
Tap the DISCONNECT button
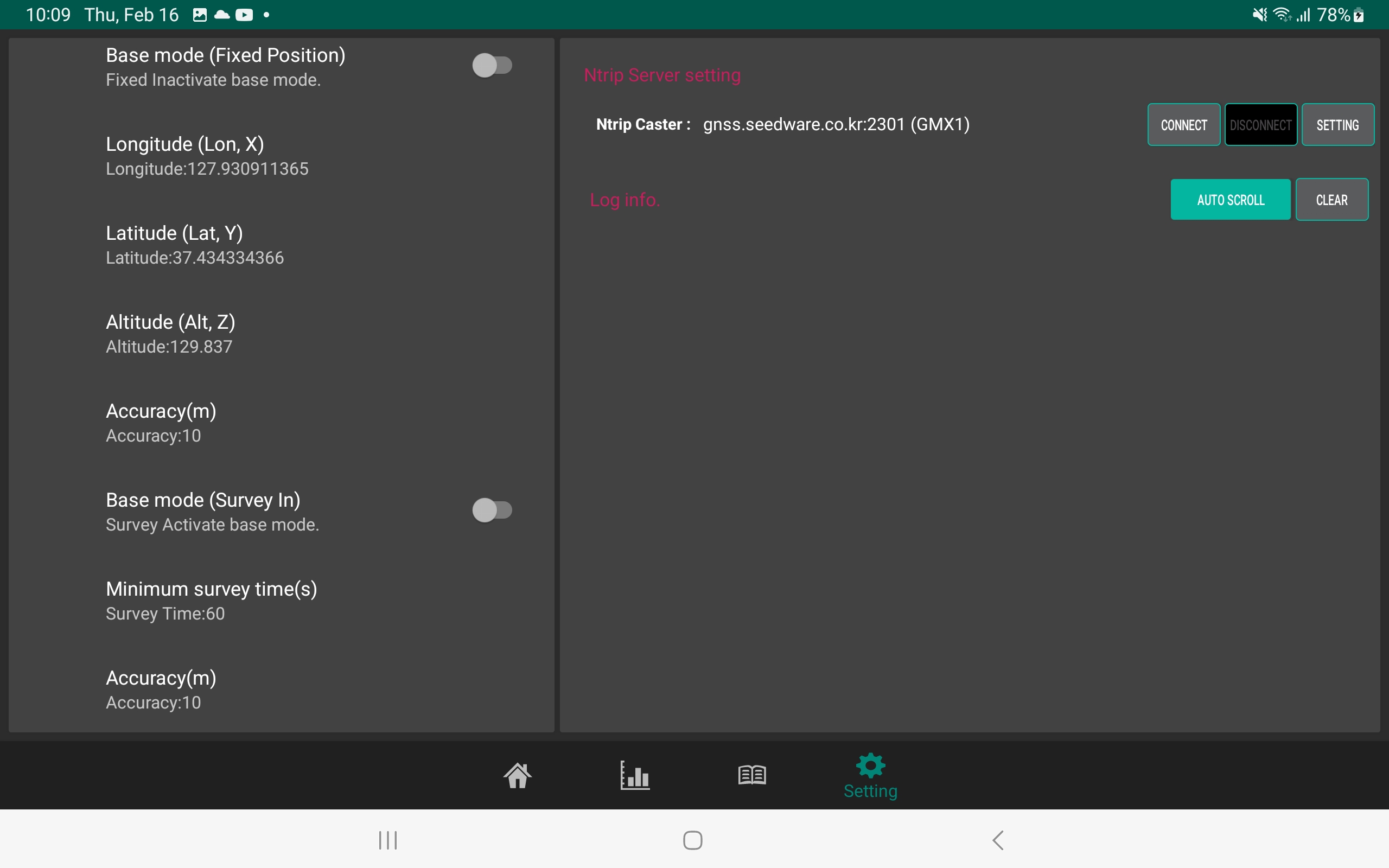pos(1260,125)
